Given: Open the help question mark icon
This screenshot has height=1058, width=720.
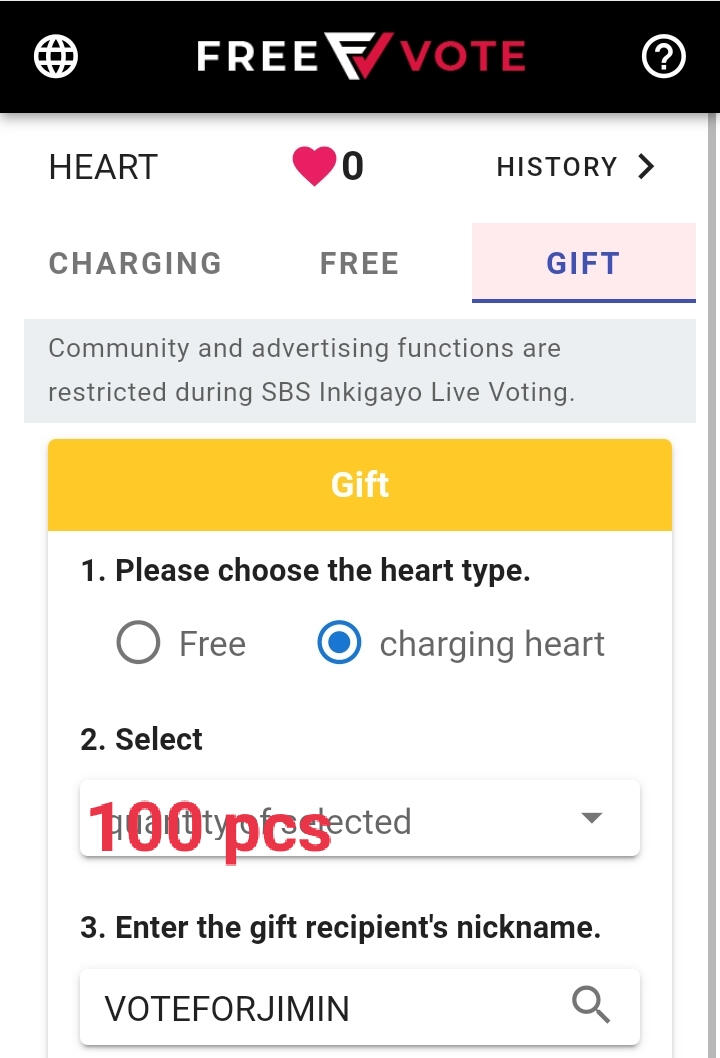Looking at the screenshot, I should pos(663,57).
